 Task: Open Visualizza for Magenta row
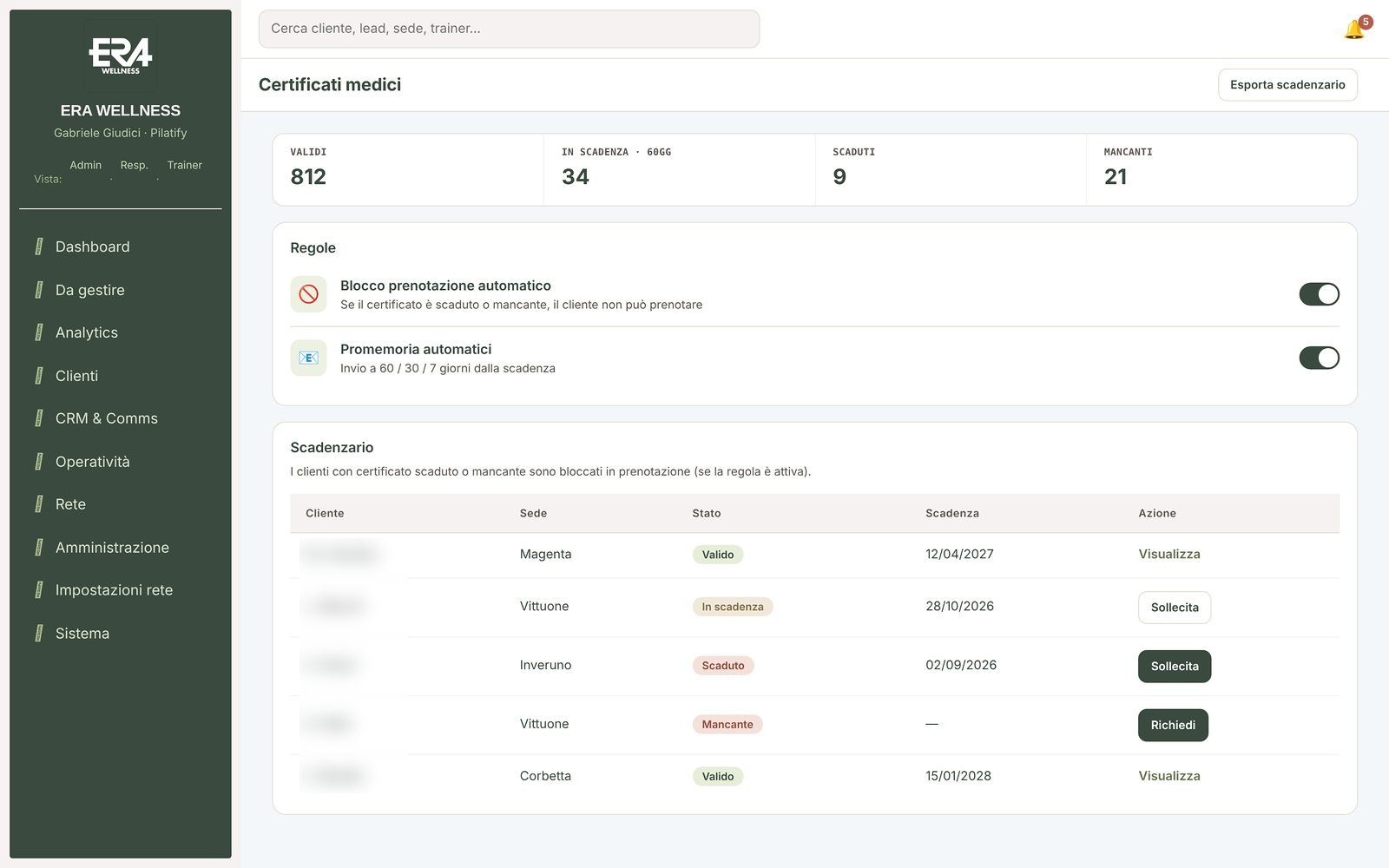[1169, 554]
